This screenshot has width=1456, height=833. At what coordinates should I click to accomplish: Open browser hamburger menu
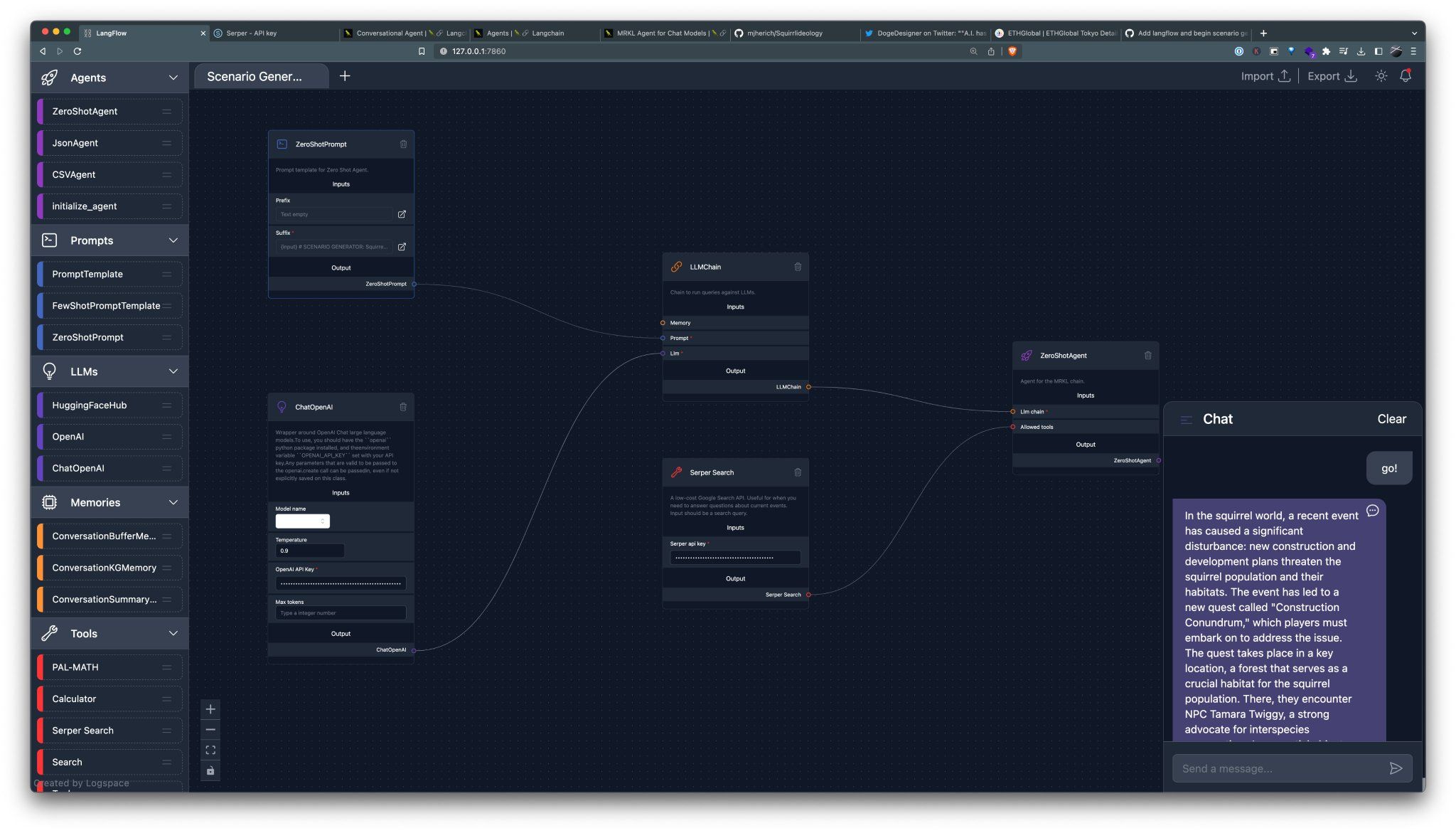(x=1413, y=51)
